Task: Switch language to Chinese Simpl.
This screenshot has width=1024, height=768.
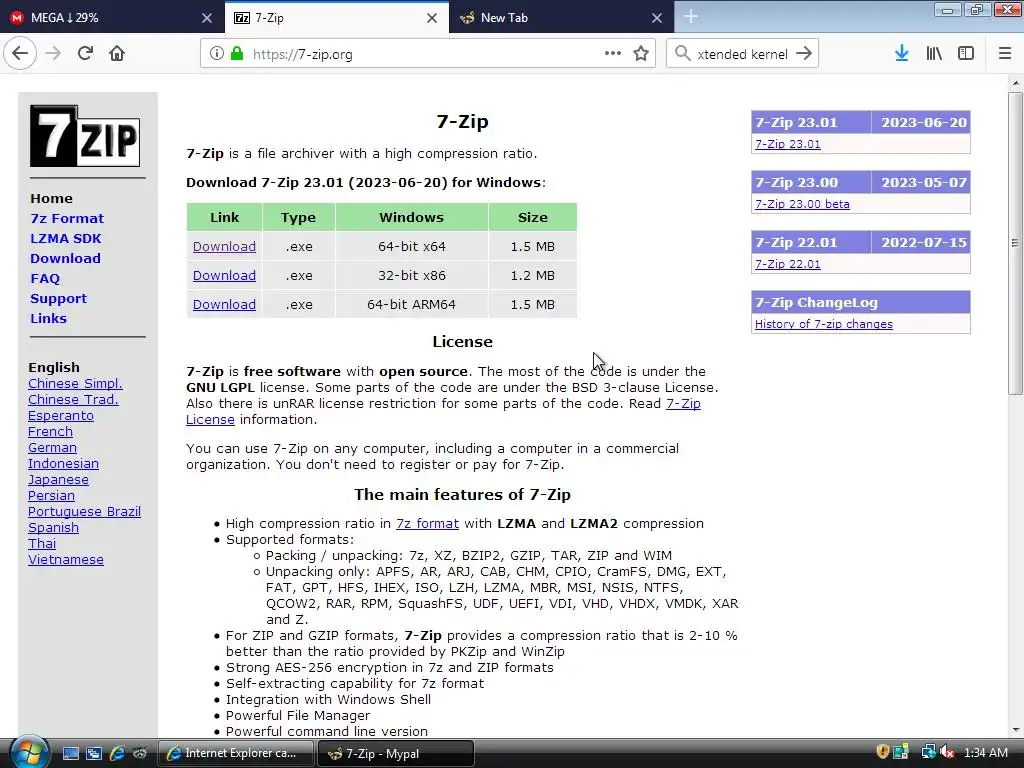Action: [75, 383]
